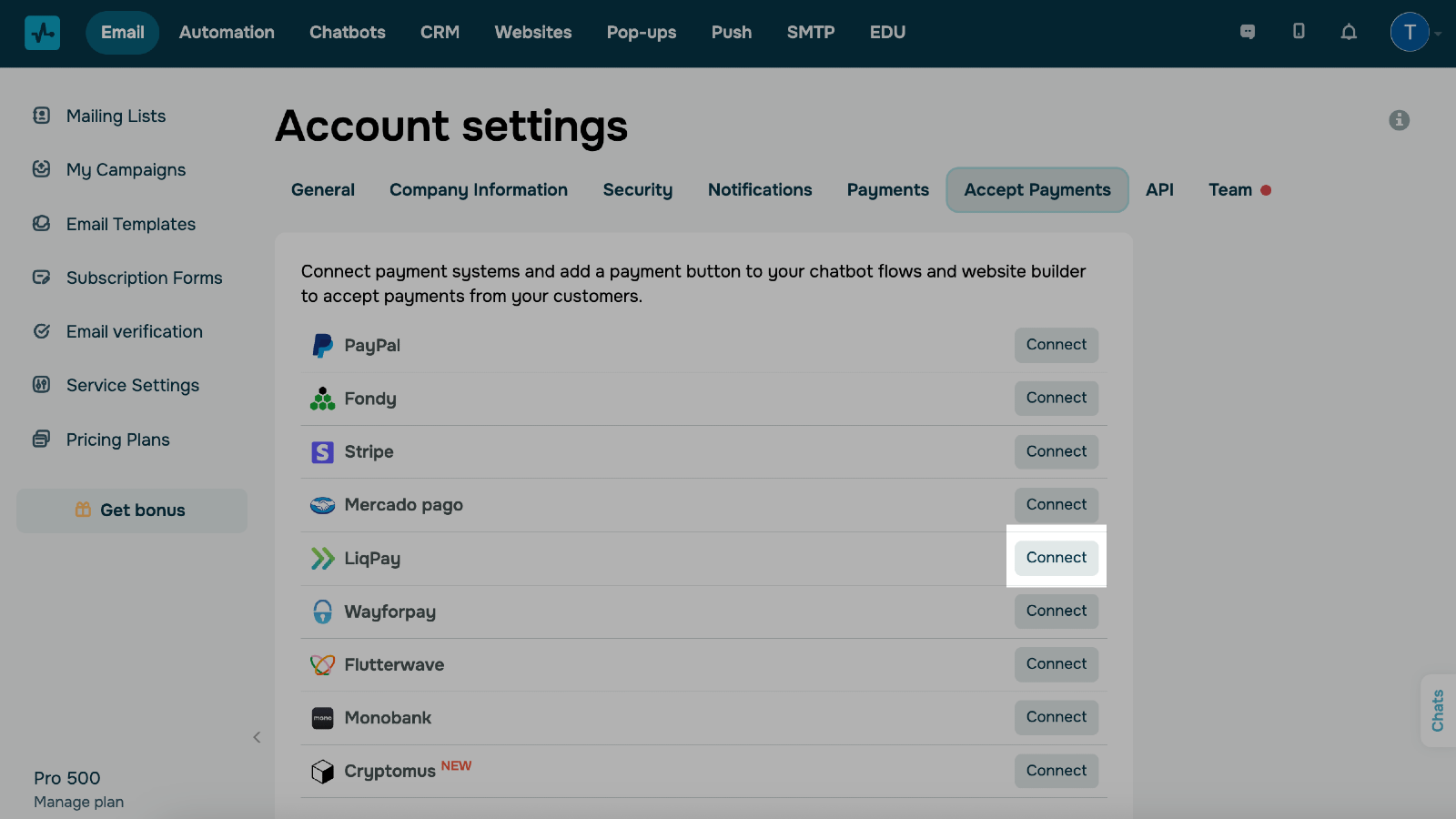The image size is (1456, 819).
Task: Click the Get bonus button
Action: pyautogui.click(x=132, y=511)
